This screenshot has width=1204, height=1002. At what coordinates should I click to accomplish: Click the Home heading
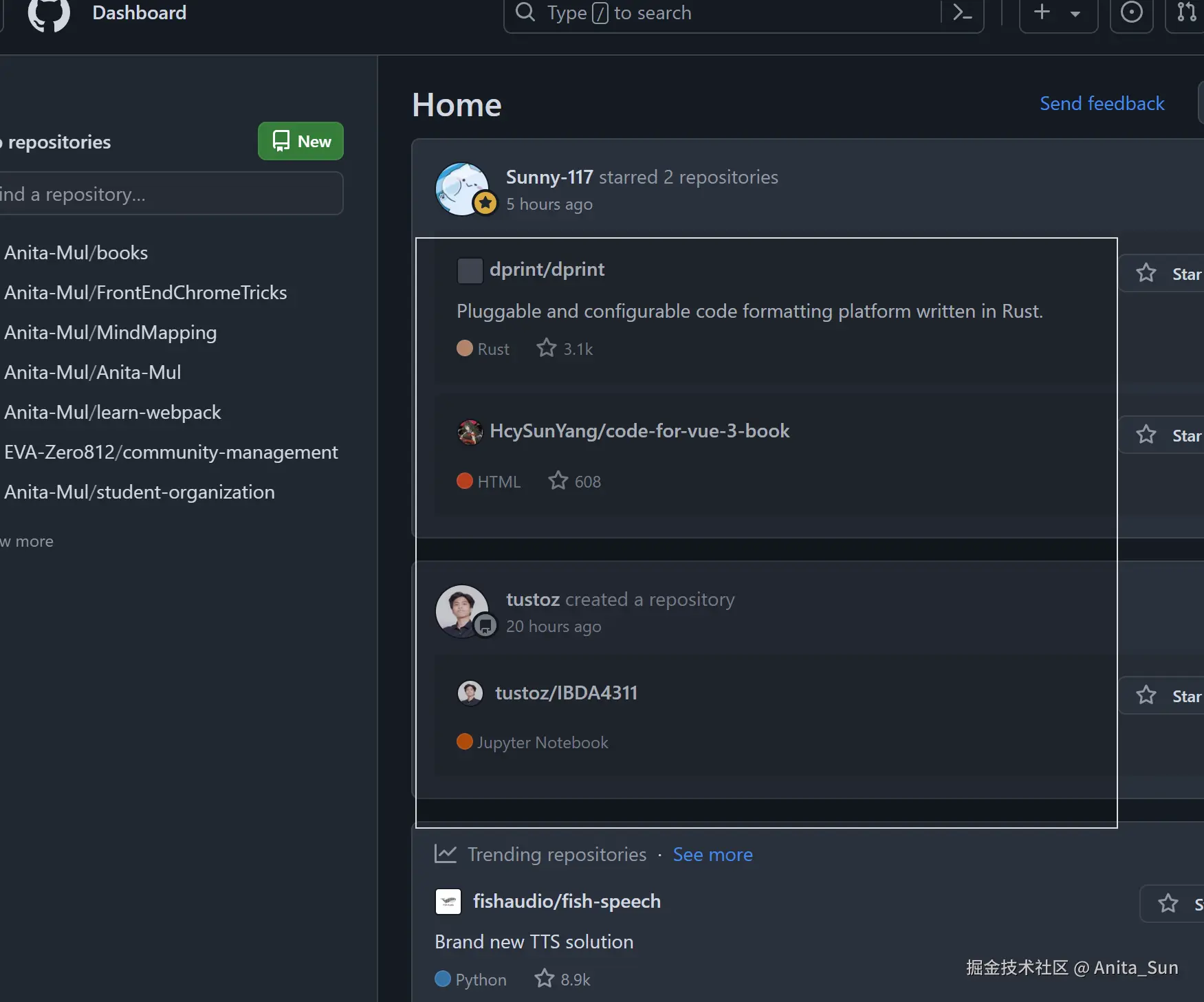457,105
